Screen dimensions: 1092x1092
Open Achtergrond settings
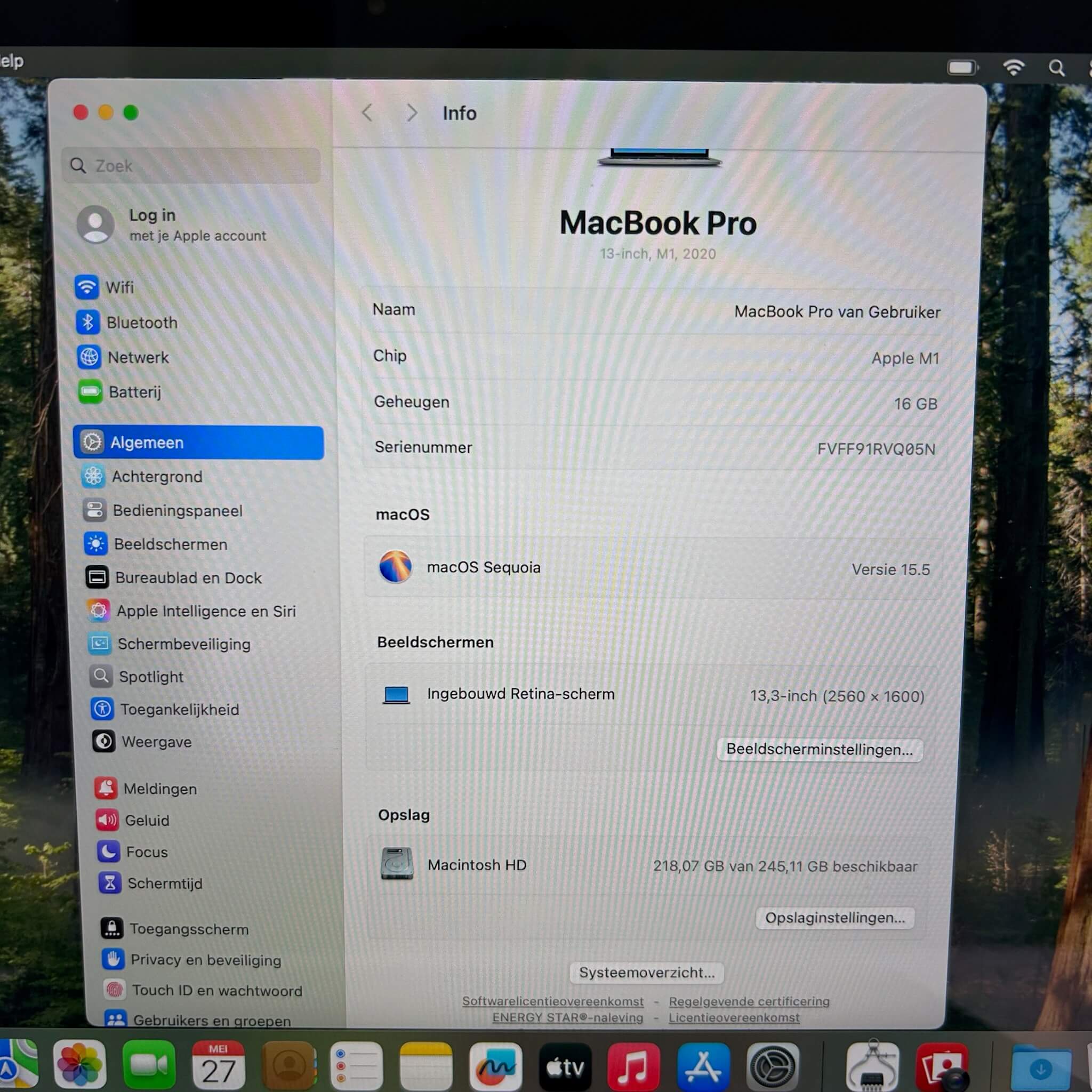[142, 477]
